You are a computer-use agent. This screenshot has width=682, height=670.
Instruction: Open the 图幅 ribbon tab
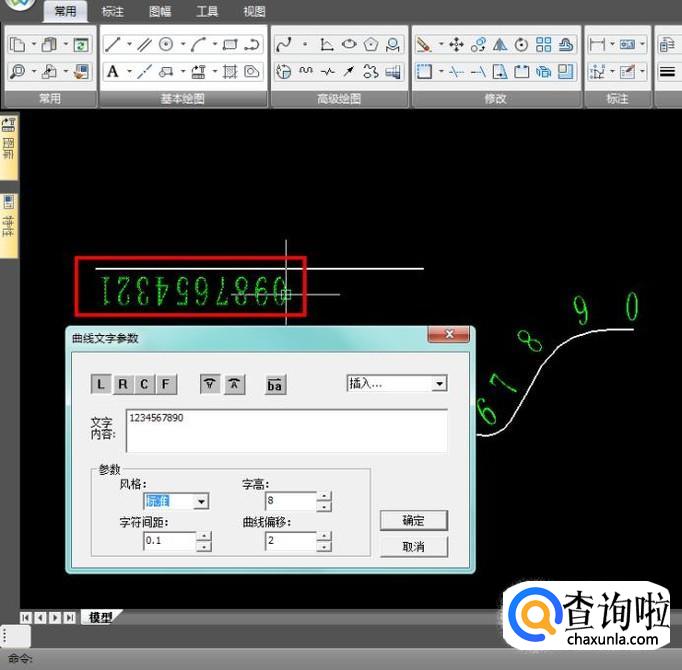tap(160, 11)
